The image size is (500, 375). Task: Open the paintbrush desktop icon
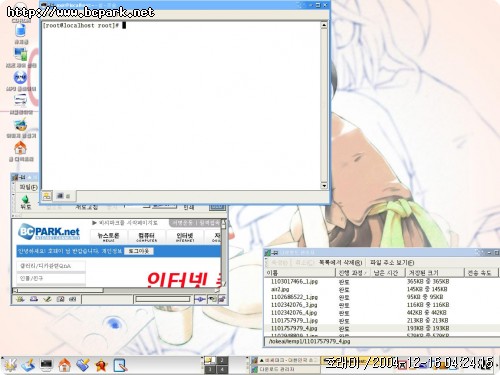[x=21, y=125]
